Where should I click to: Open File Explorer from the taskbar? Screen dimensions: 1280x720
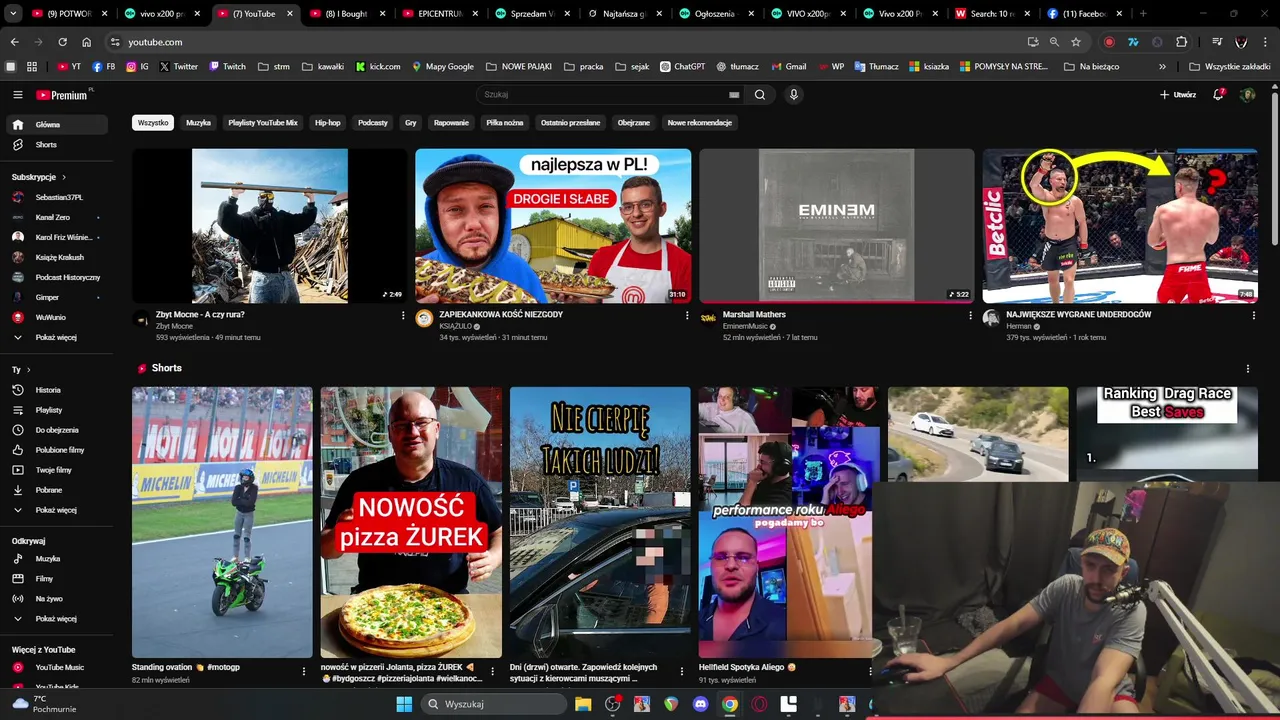click(583, 704)
